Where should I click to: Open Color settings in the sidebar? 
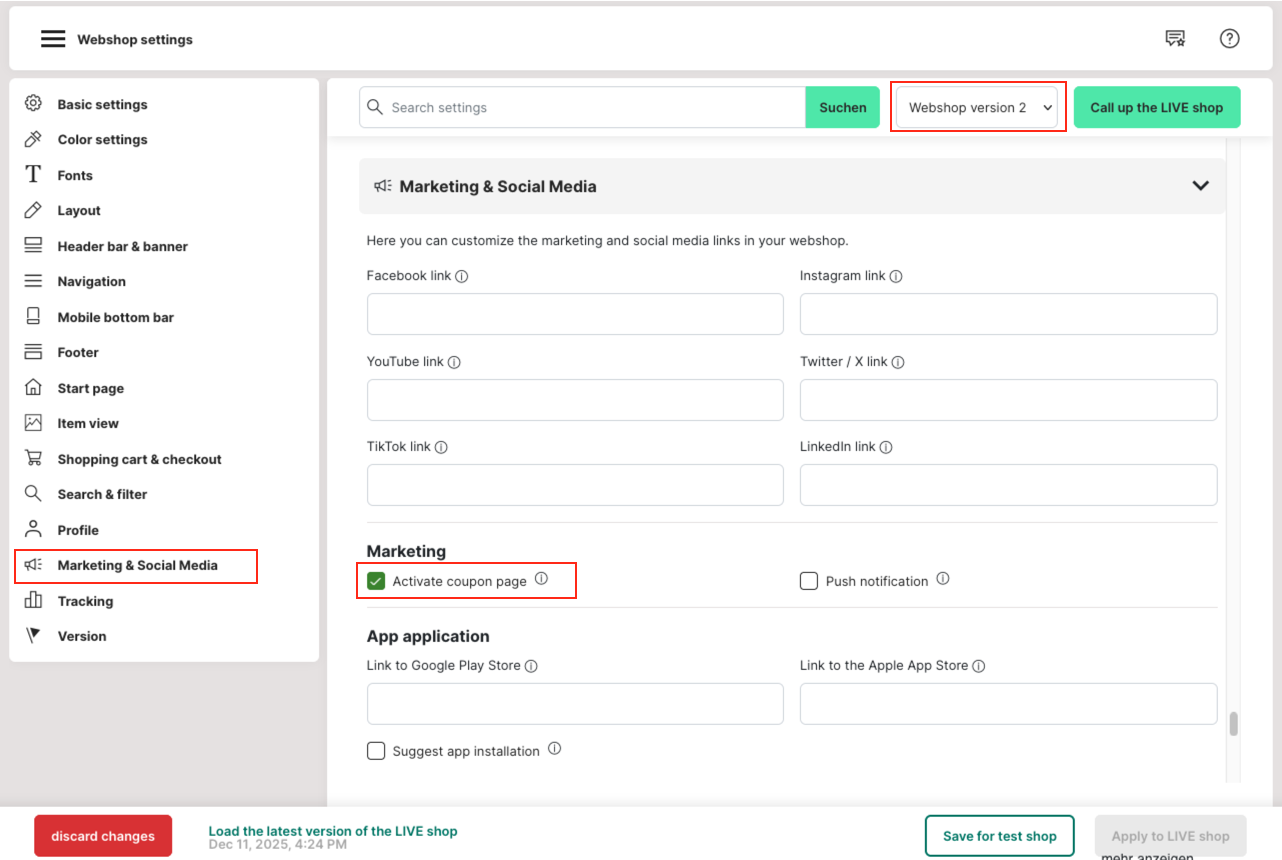tap(102, 140)
